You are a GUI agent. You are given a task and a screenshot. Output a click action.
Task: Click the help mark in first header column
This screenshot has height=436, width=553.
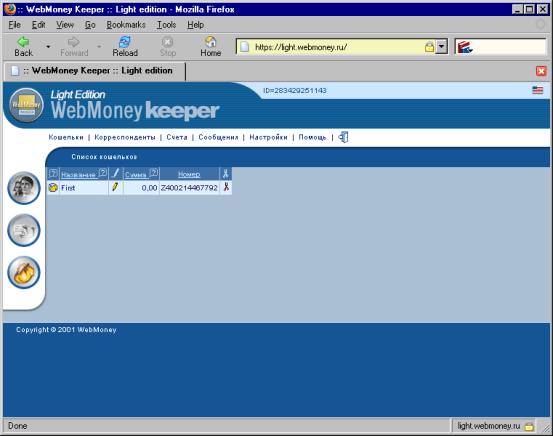point(53,173)
